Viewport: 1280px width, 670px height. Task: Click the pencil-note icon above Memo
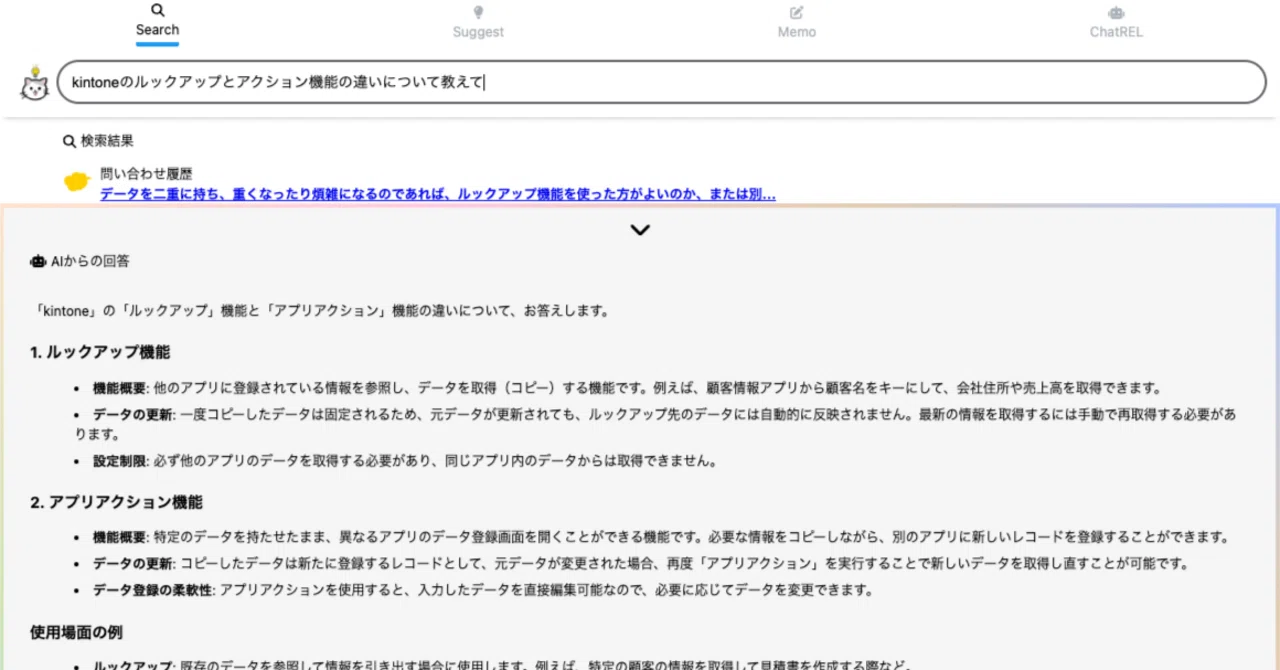(797, 12)
